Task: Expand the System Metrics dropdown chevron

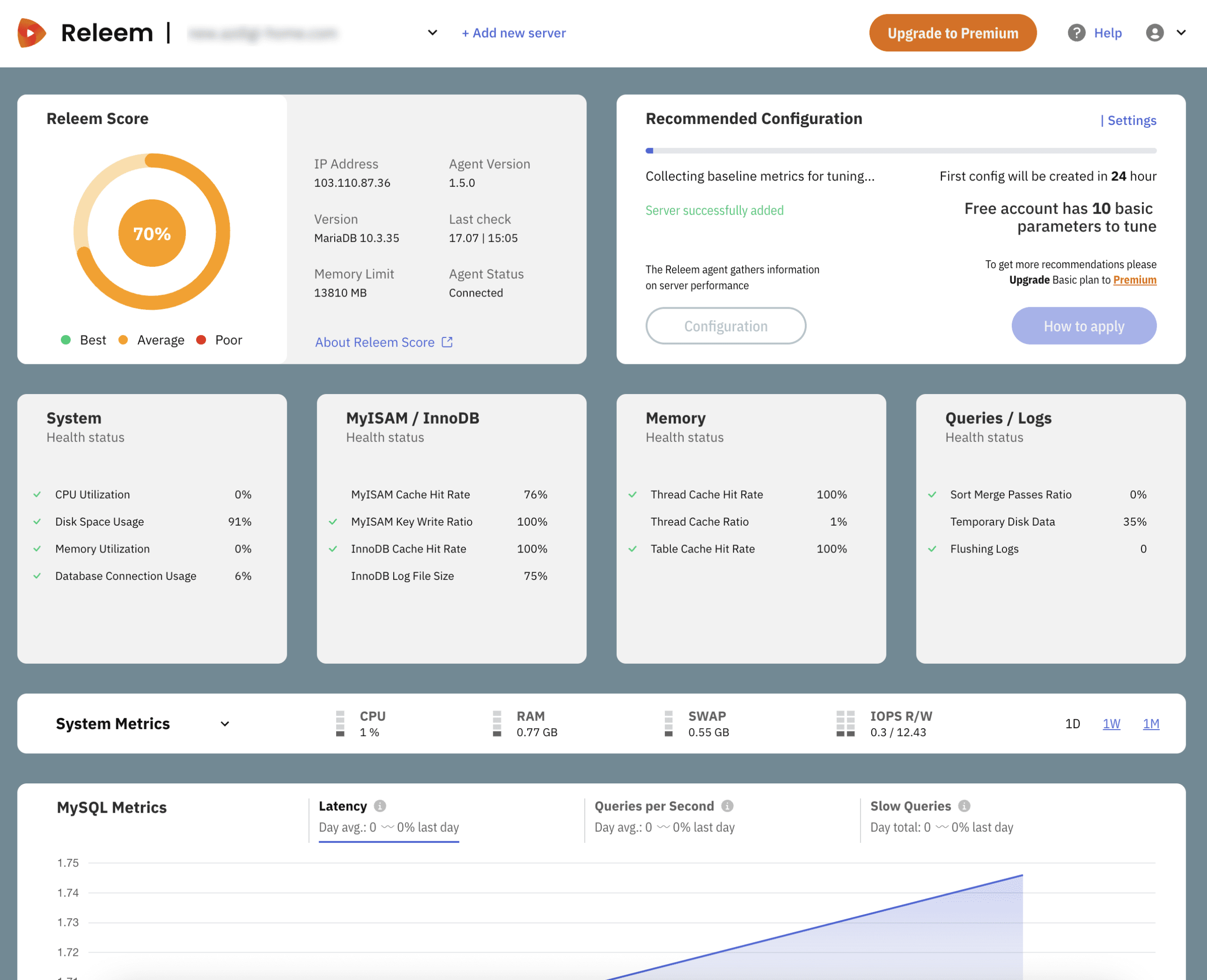Action: (225, 724)
